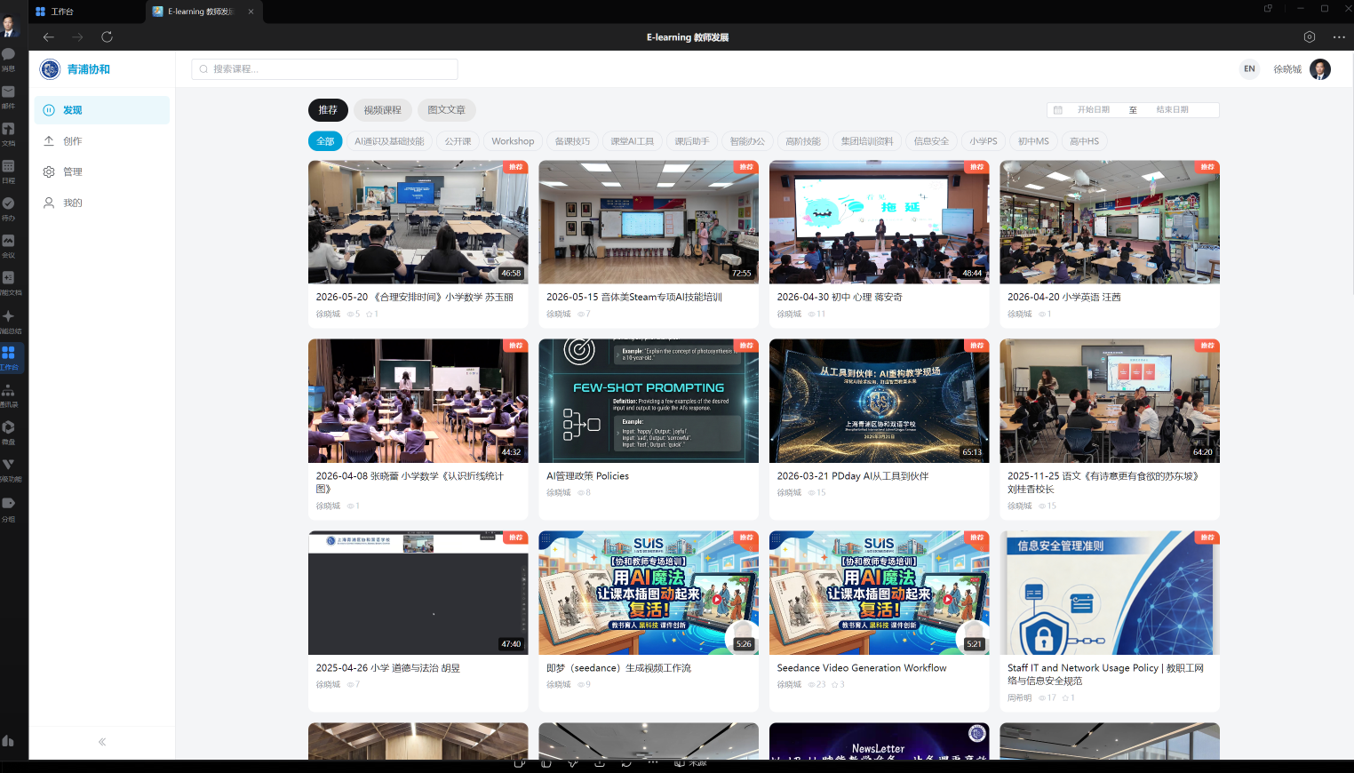Click the 开始日期 start date field
This screenshot has width=1354, height=773.
click(x=1093, y=110)
